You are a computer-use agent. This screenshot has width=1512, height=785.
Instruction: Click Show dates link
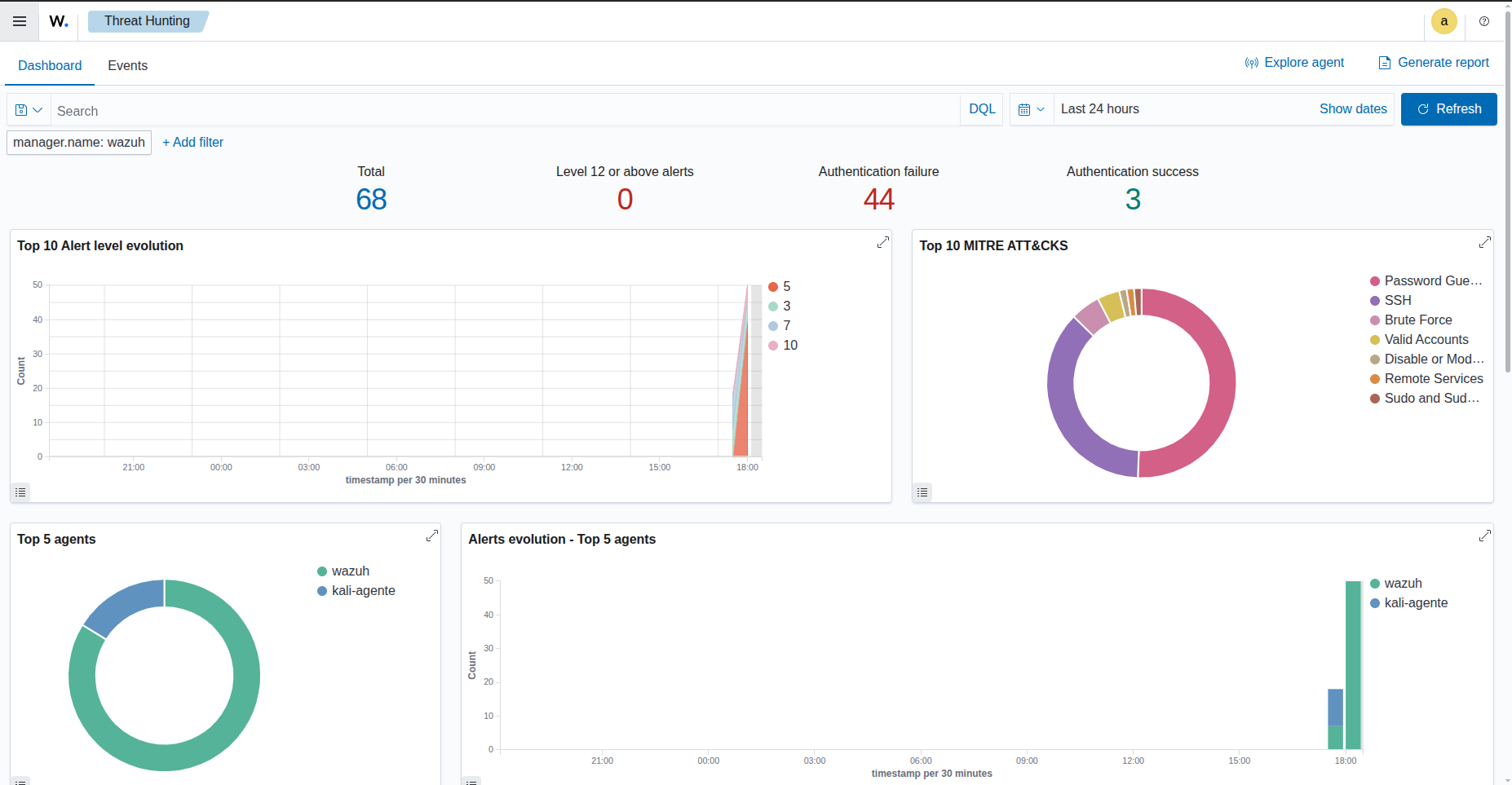point(1353,109)
